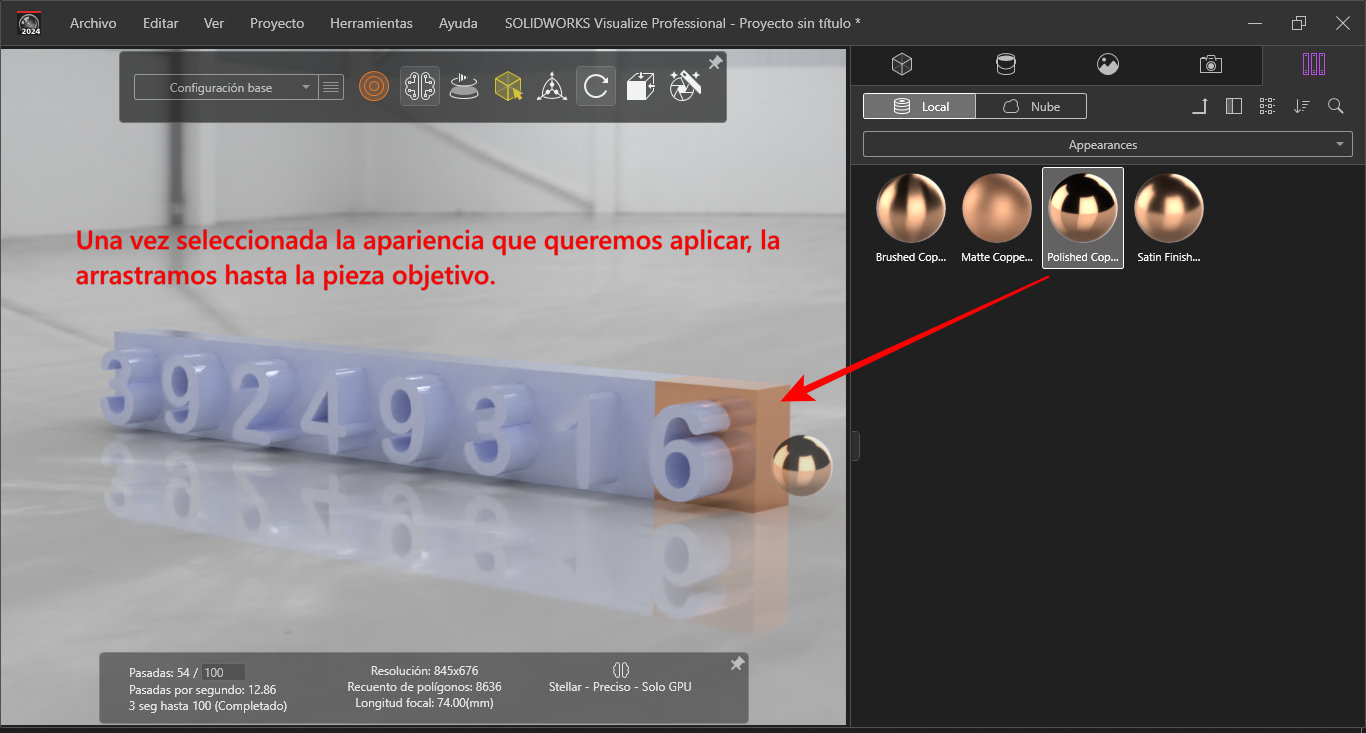
Task: Click the search magnifier in library panel
Action: [x=1335, y=106]
